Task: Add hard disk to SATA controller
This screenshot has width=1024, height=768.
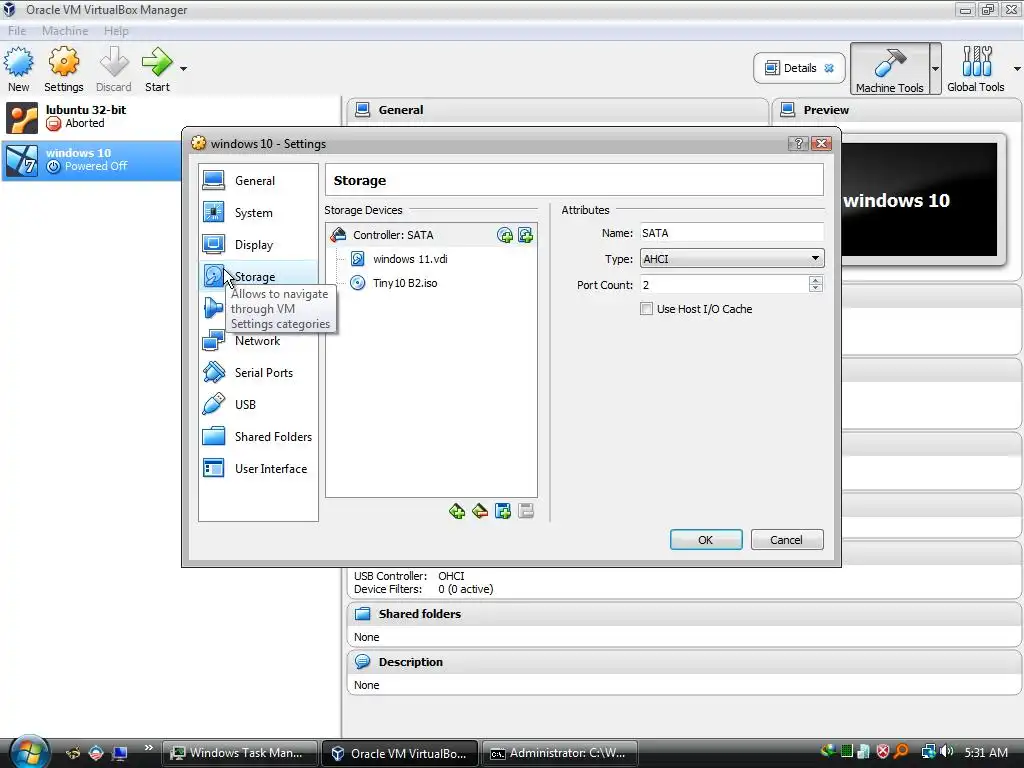Action: point(525,235)
